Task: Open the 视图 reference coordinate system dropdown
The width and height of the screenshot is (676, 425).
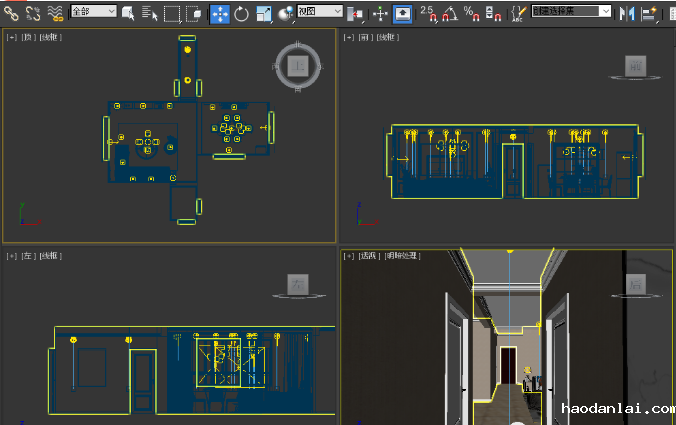Action: pos(320,11)
